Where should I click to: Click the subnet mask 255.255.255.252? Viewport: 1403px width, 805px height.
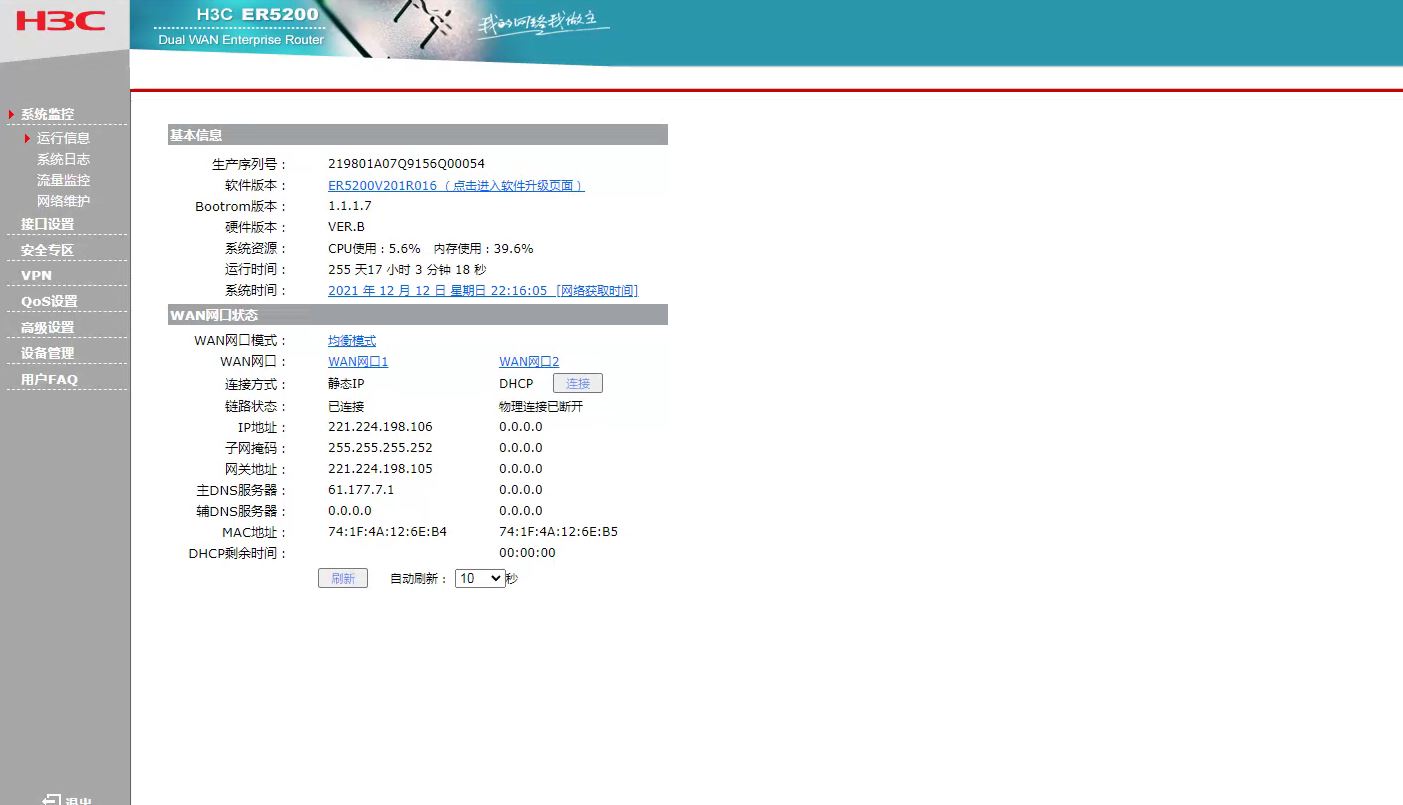pos(380,448)
